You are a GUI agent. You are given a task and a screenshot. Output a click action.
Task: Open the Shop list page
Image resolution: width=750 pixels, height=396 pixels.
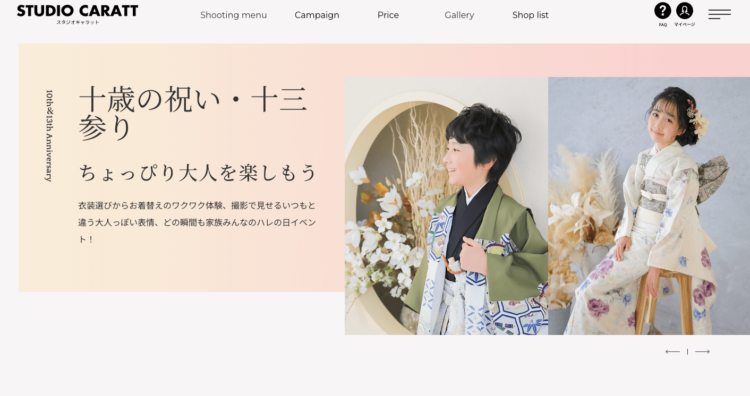(530, 15)
